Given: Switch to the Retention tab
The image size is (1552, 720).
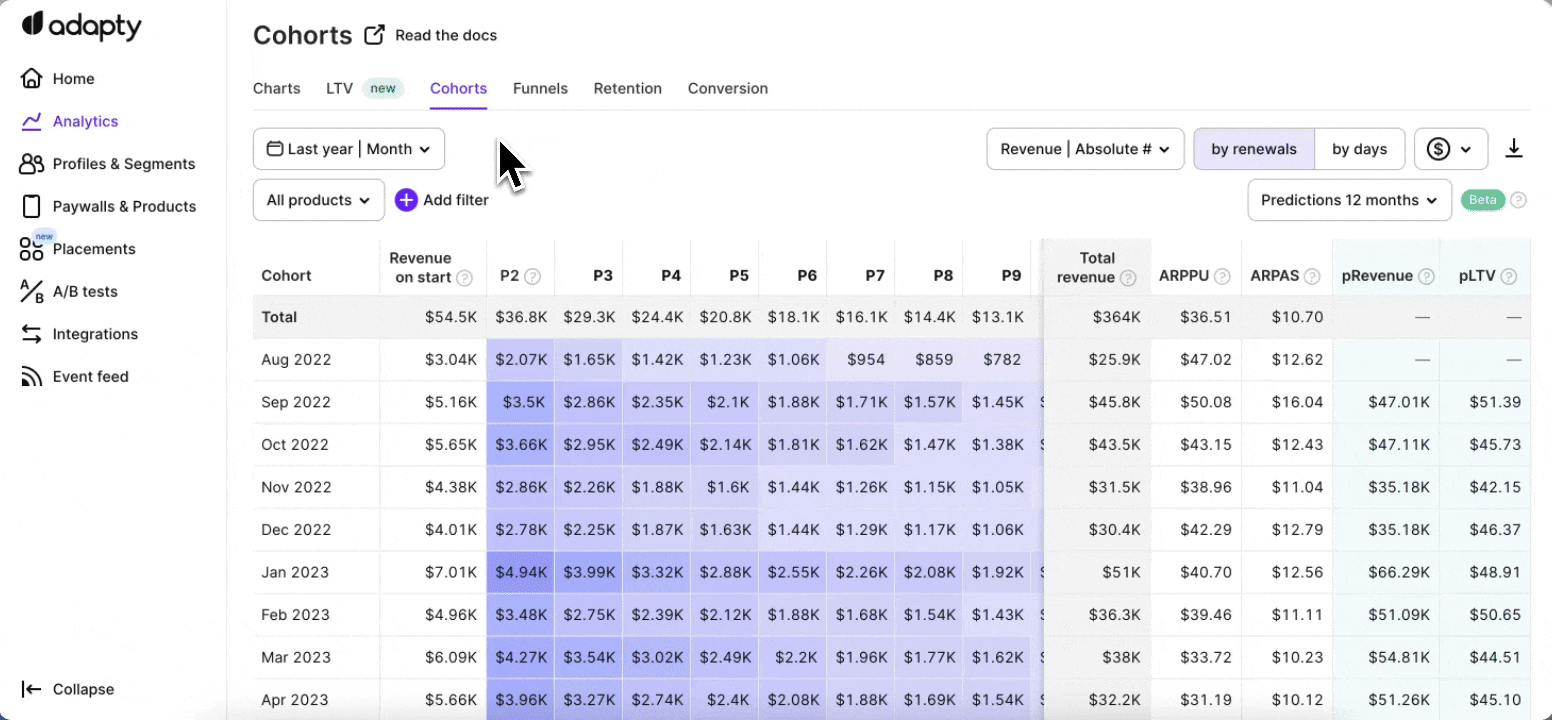Looking at the screenshot, I should [x=627, y=88].
